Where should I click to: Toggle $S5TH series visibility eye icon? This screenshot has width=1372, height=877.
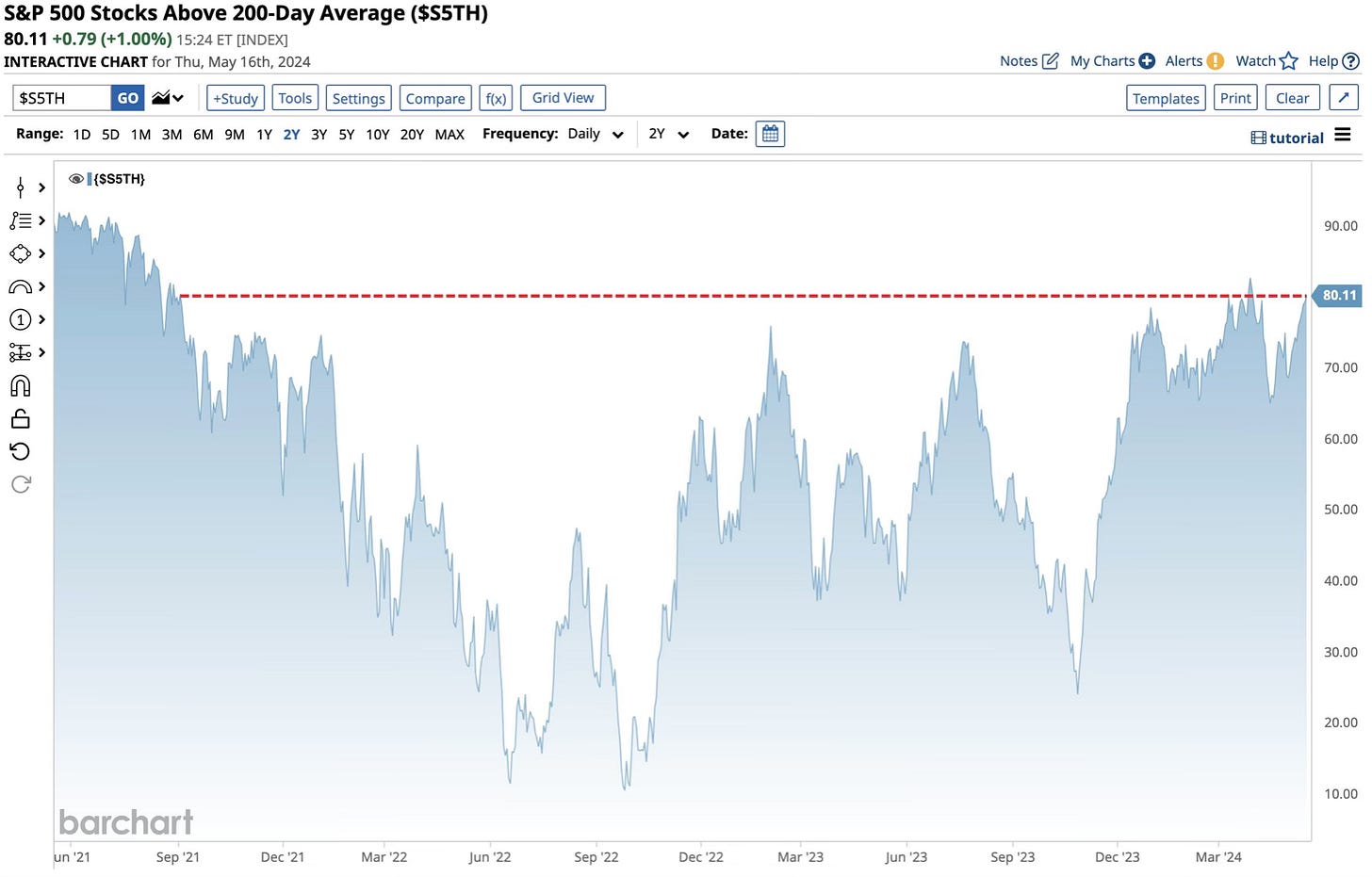coord(76,179)
